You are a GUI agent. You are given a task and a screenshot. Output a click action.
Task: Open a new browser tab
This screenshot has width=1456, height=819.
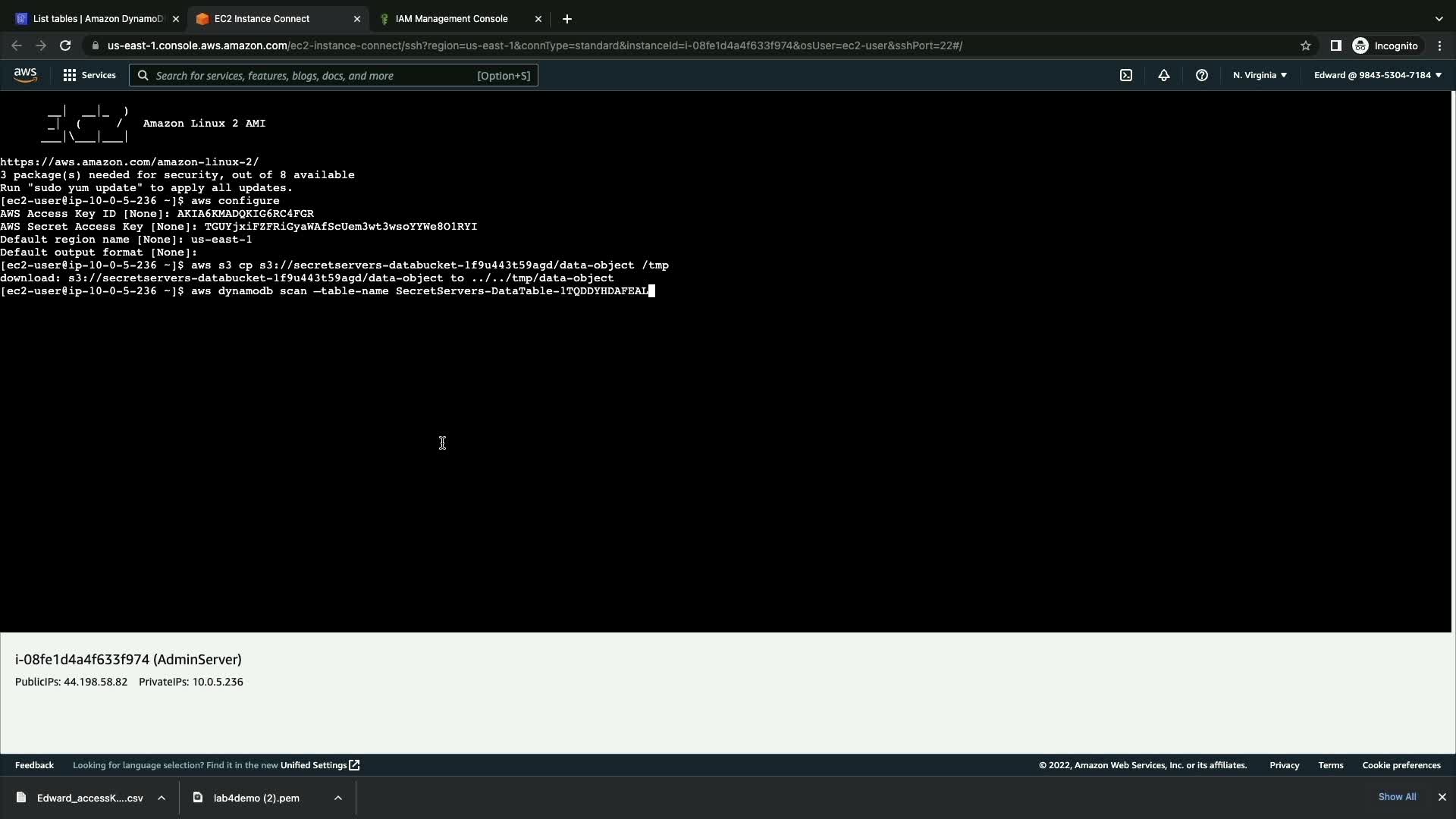pyautogui.click(x=567, y=19)
